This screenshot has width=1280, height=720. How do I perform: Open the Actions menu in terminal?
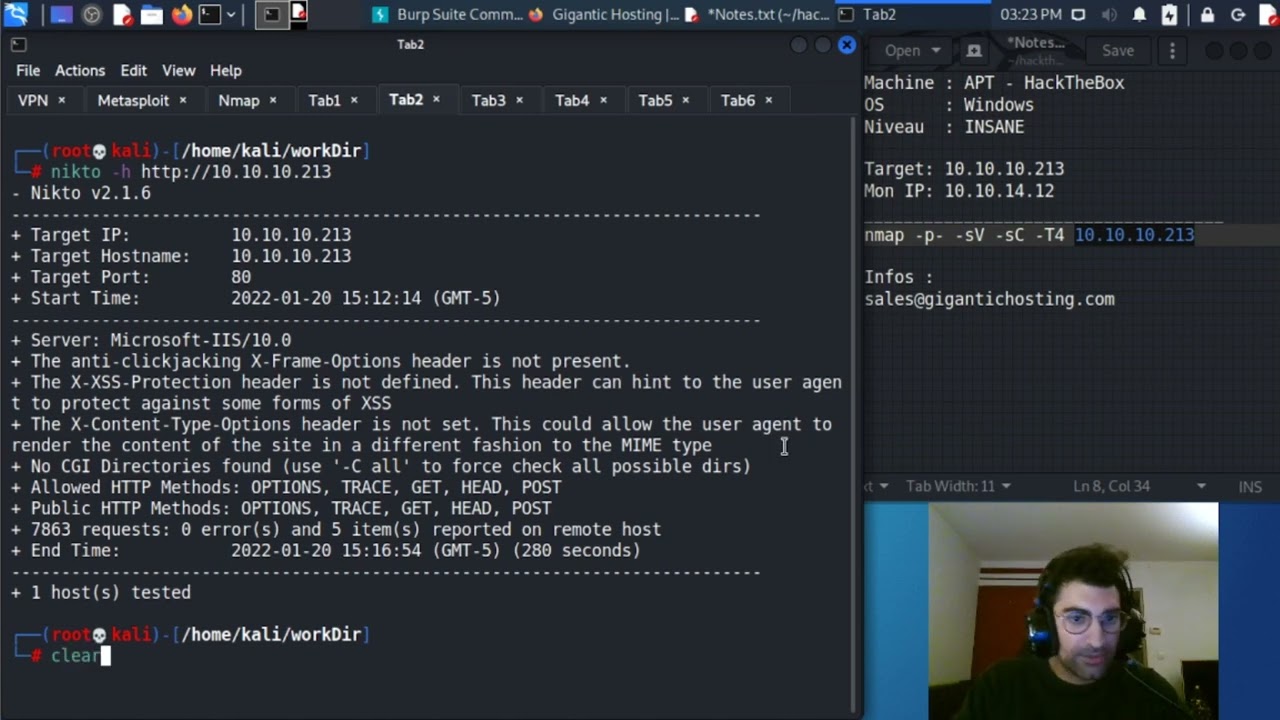80,70
